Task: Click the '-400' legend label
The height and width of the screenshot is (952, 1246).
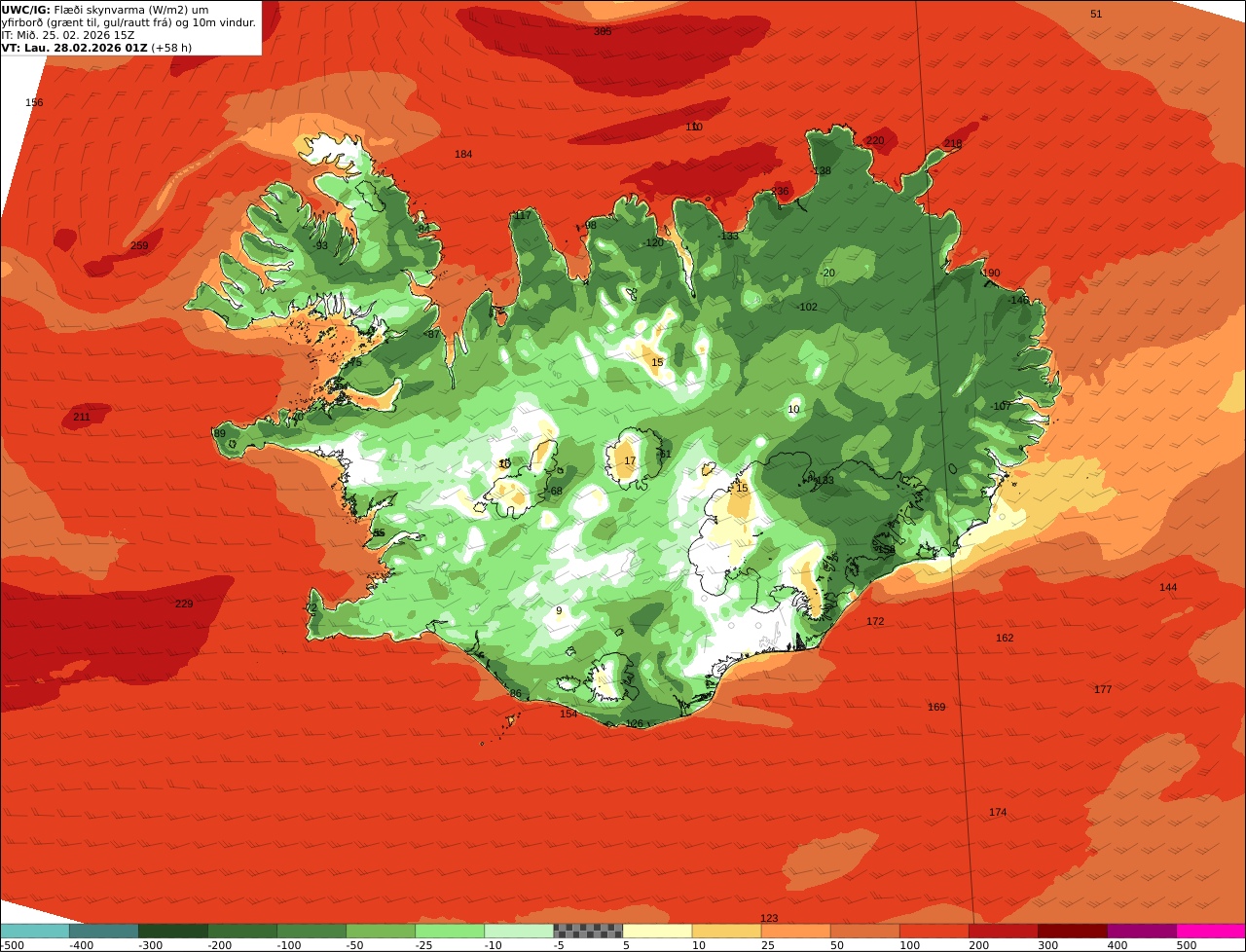Action: 82,945
